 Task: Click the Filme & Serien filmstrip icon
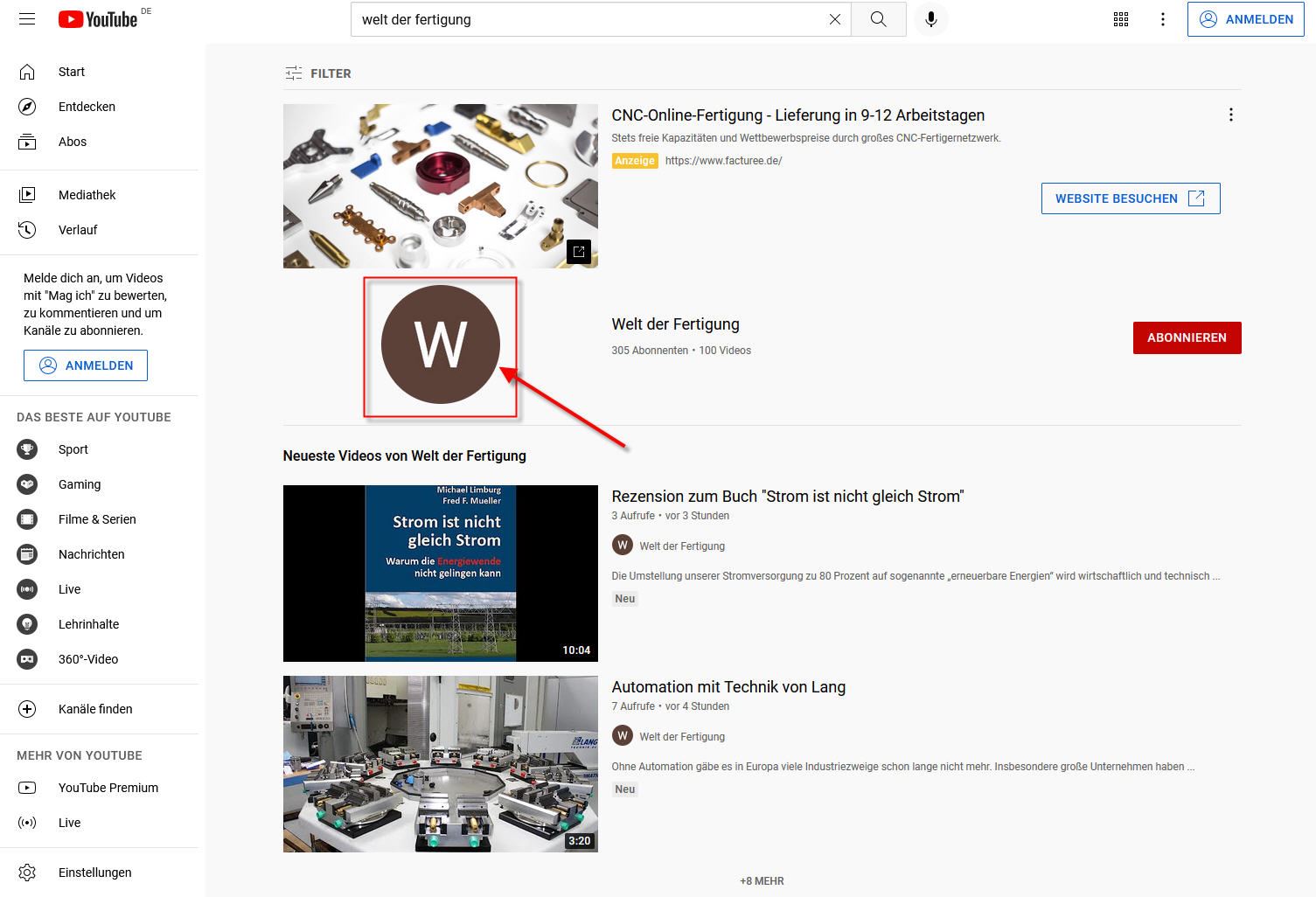[x=27, y=519]
